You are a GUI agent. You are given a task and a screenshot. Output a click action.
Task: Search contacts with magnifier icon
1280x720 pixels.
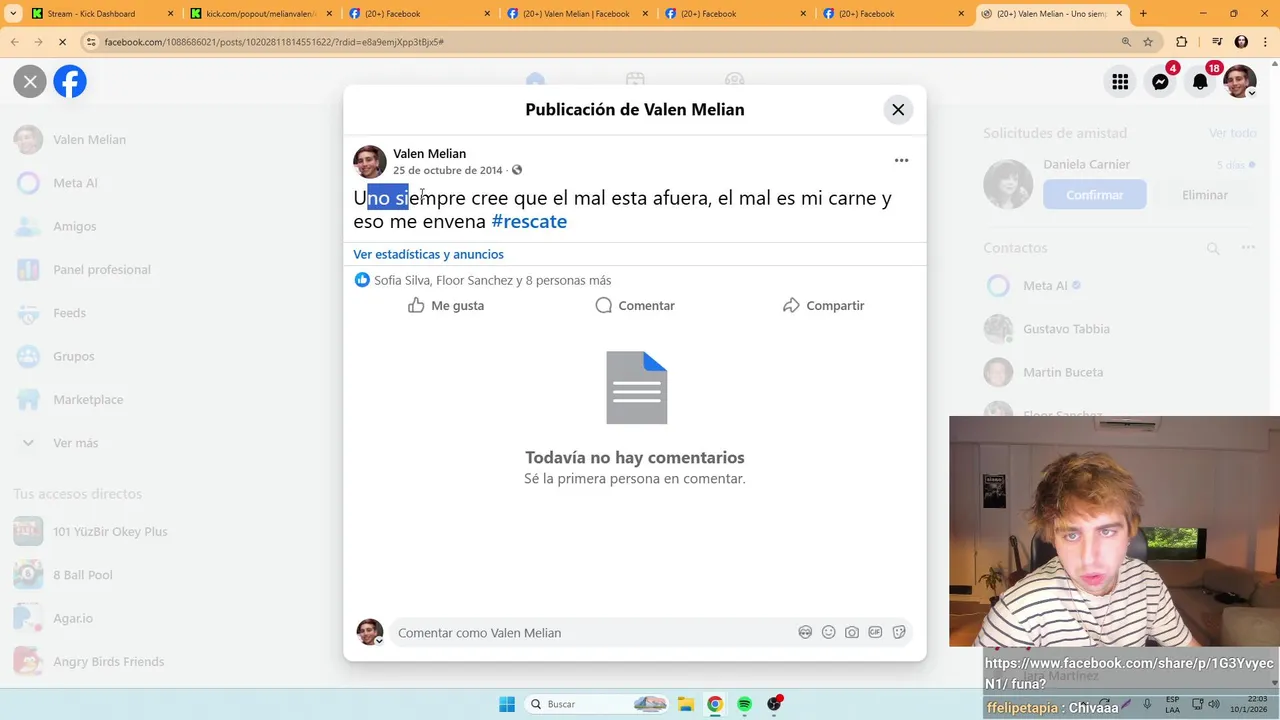pyautogui.click(x=1213, y=248)
